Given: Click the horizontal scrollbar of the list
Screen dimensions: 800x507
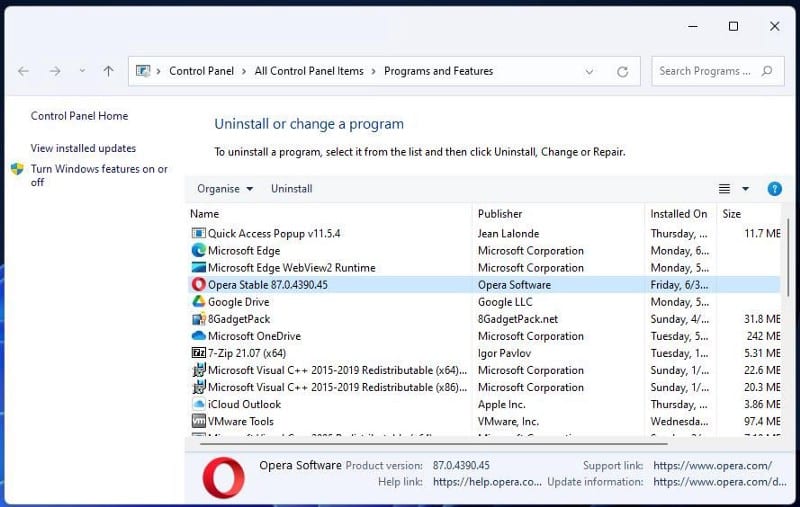Looking at the screenshot, I should click(x=434, y=444).
